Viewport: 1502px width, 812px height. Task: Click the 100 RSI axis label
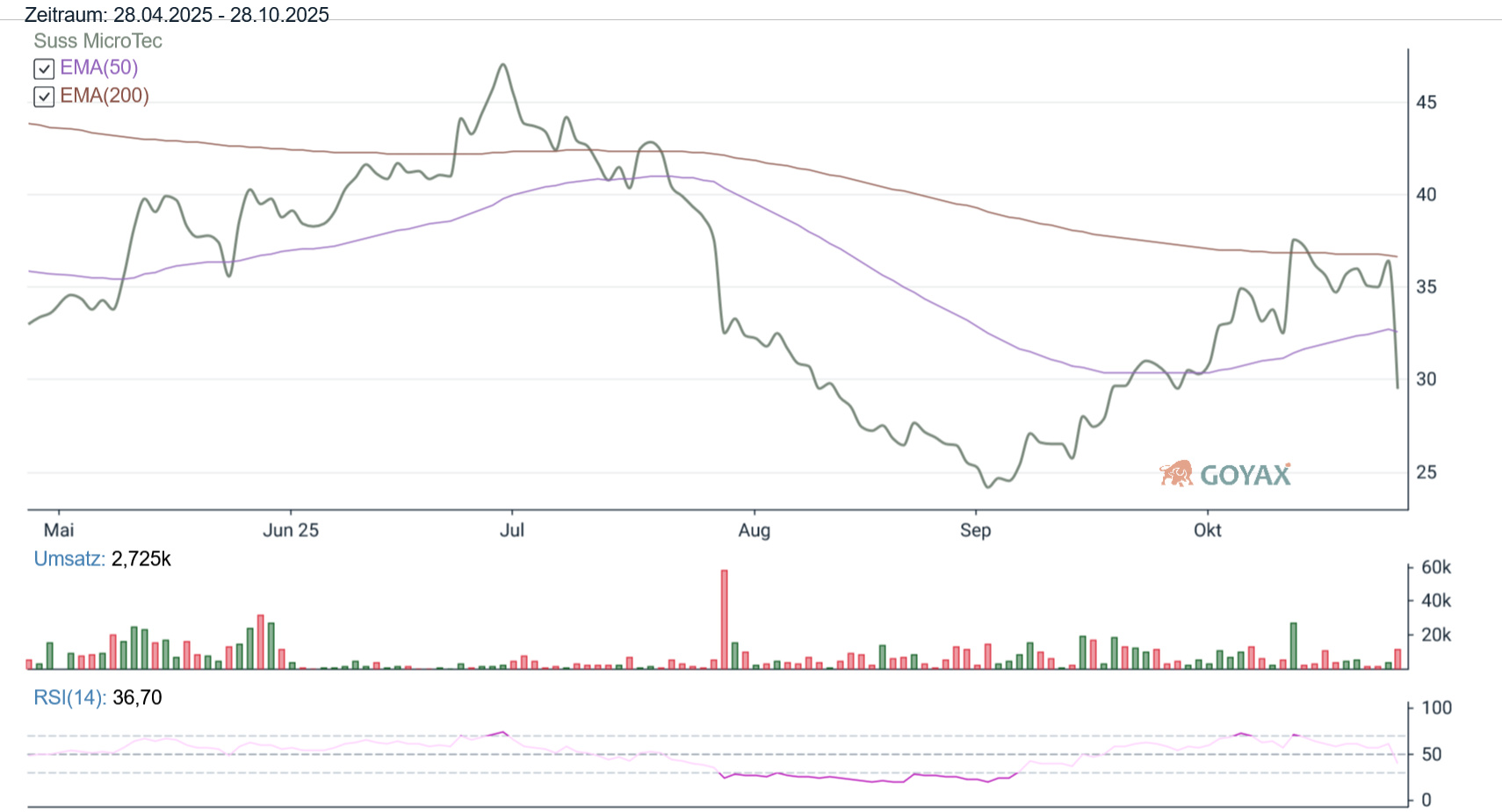pos(1436,708)
